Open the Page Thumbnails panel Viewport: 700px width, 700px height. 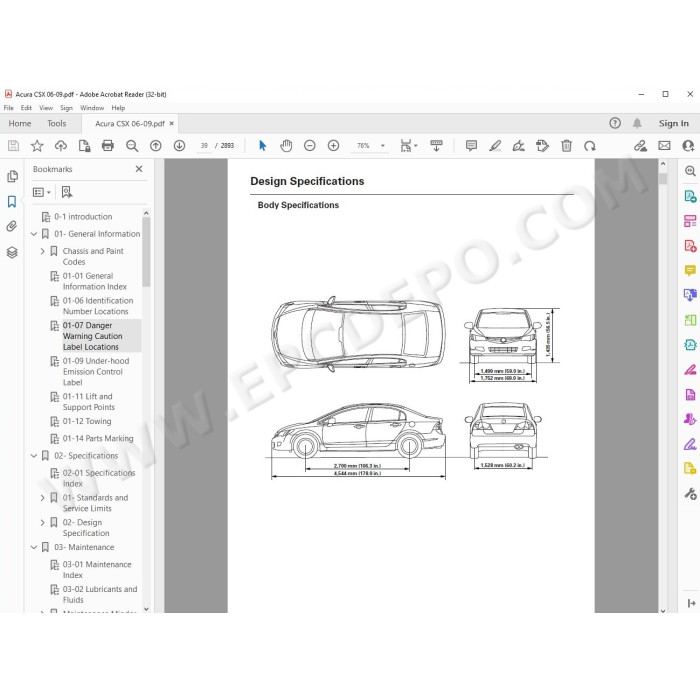(12, 176)
